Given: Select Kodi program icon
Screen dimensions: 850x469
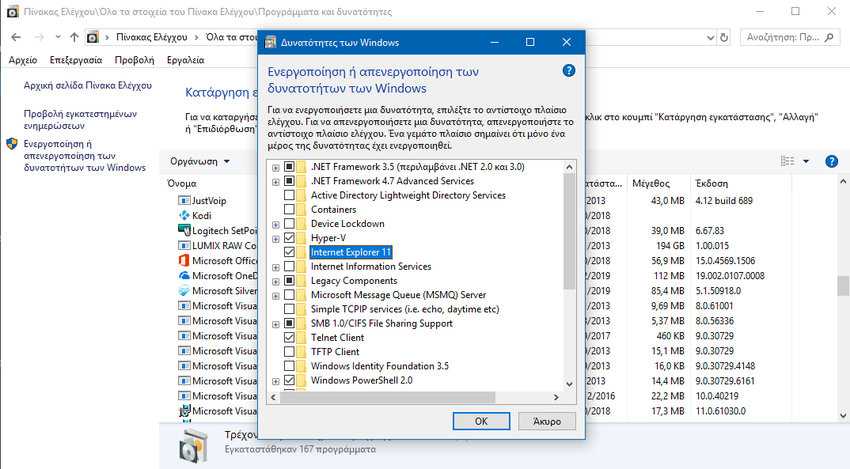Looking at the screenshot, I should coord(184,215).
